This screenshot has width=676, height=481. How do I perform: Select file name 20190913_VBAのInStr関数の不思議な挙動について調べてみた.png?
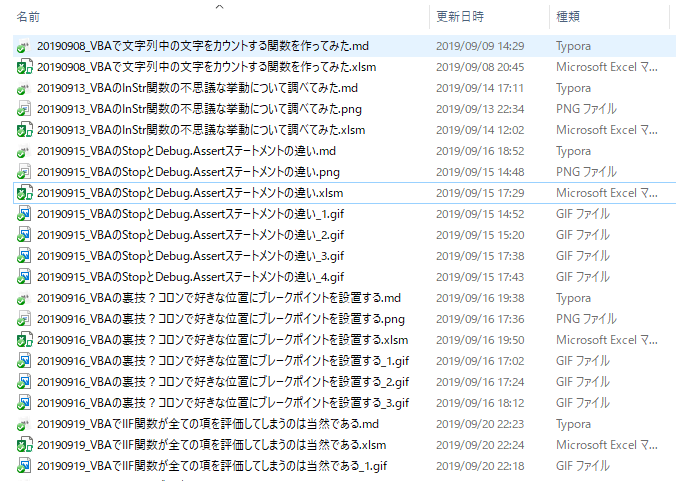199,109
